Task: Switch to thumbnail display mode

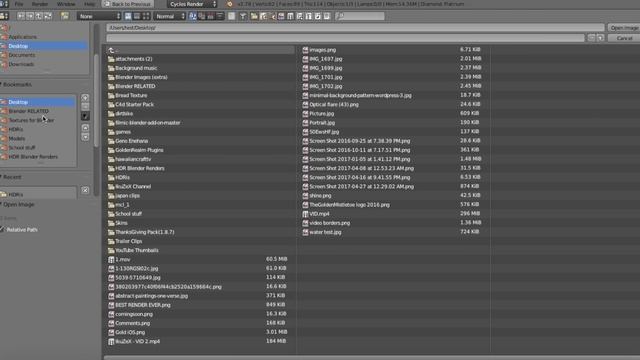Action: (146, 16)
